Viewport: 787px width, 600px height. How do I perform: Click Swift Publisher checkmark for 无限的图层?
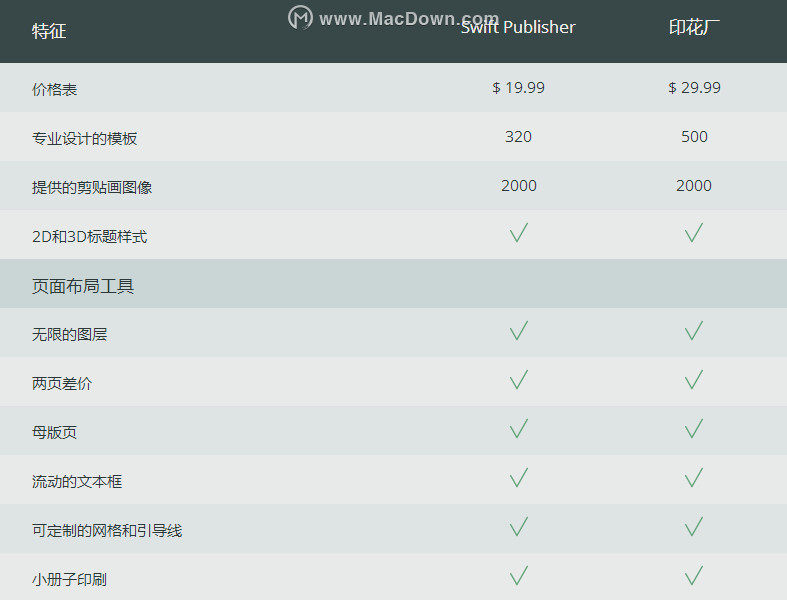518,331
